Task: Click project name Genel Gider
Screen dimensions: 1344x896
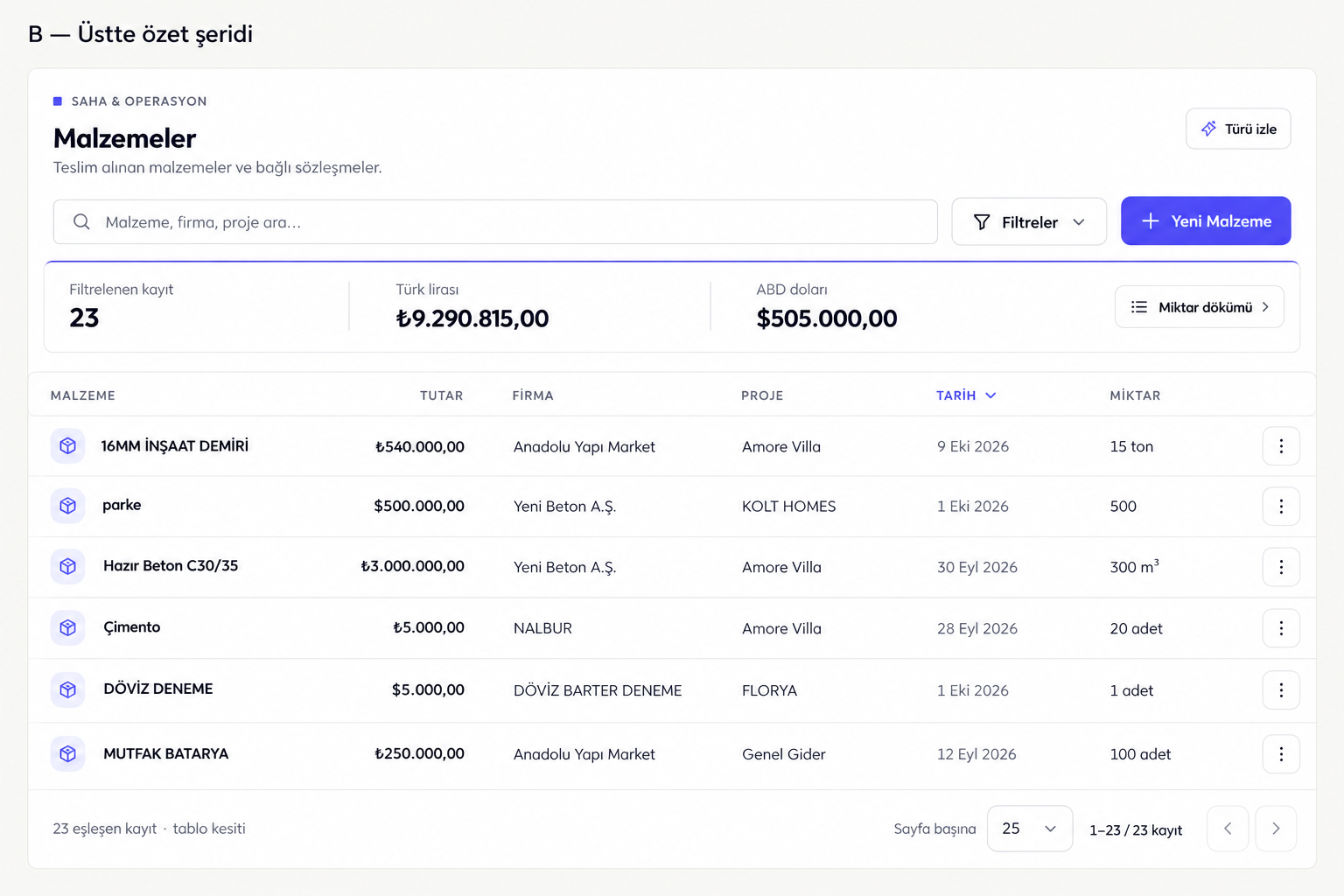Action: tap(784, 754)
